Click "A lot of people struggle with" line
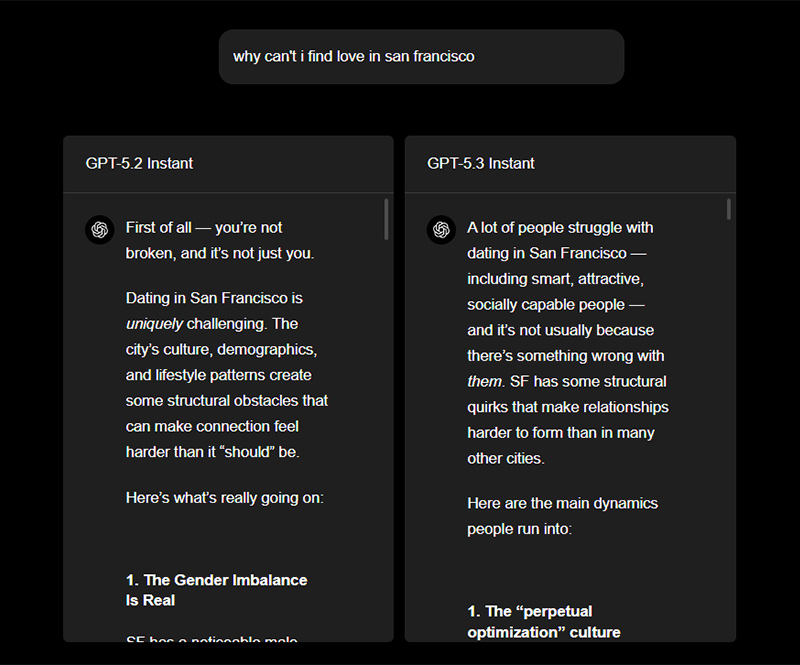The height and width of the screenshot is (665, 800). (x=560, y=228)
